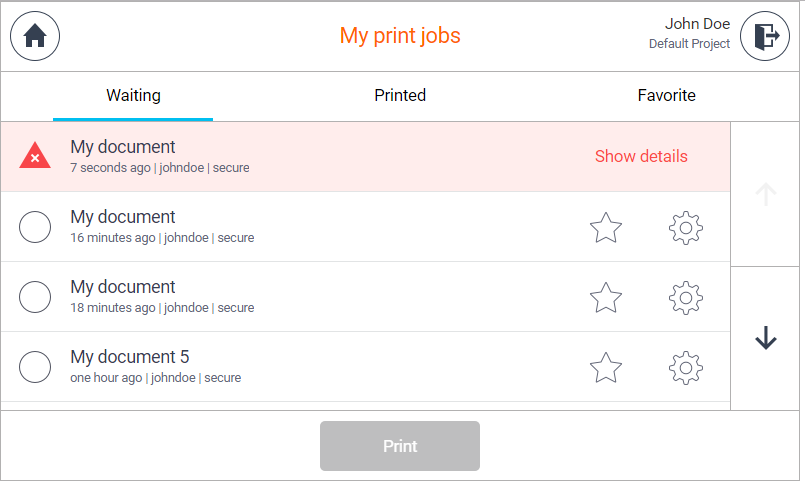
Task: Click the logout icon beside John Doe
Action: pos(765,36)
